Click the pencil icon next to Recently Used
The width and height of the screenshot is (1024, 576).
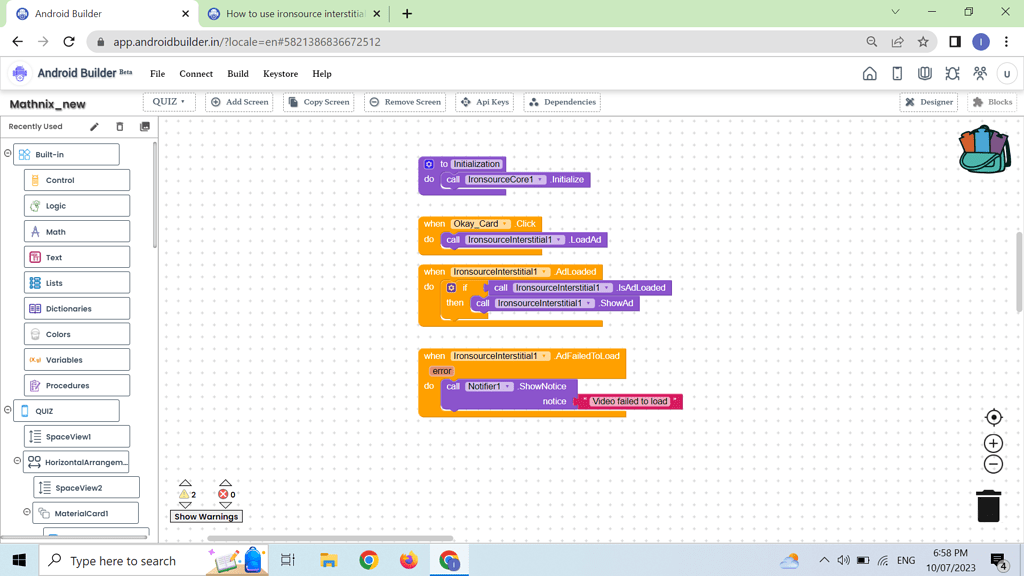pos(94,127)
